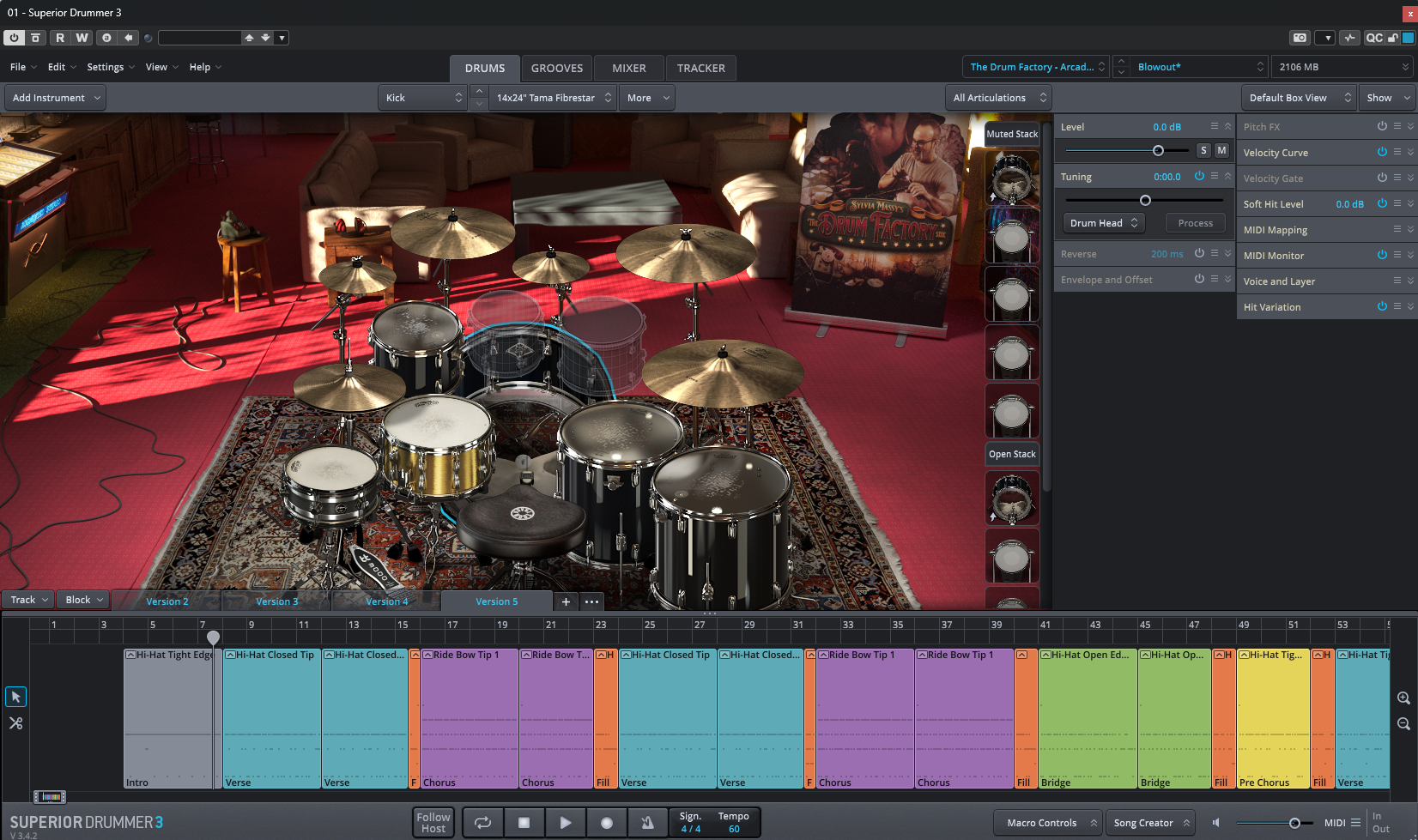The image size is (1418, 840).
Task: Toggle the Tuning power button
Action: 1199,176
